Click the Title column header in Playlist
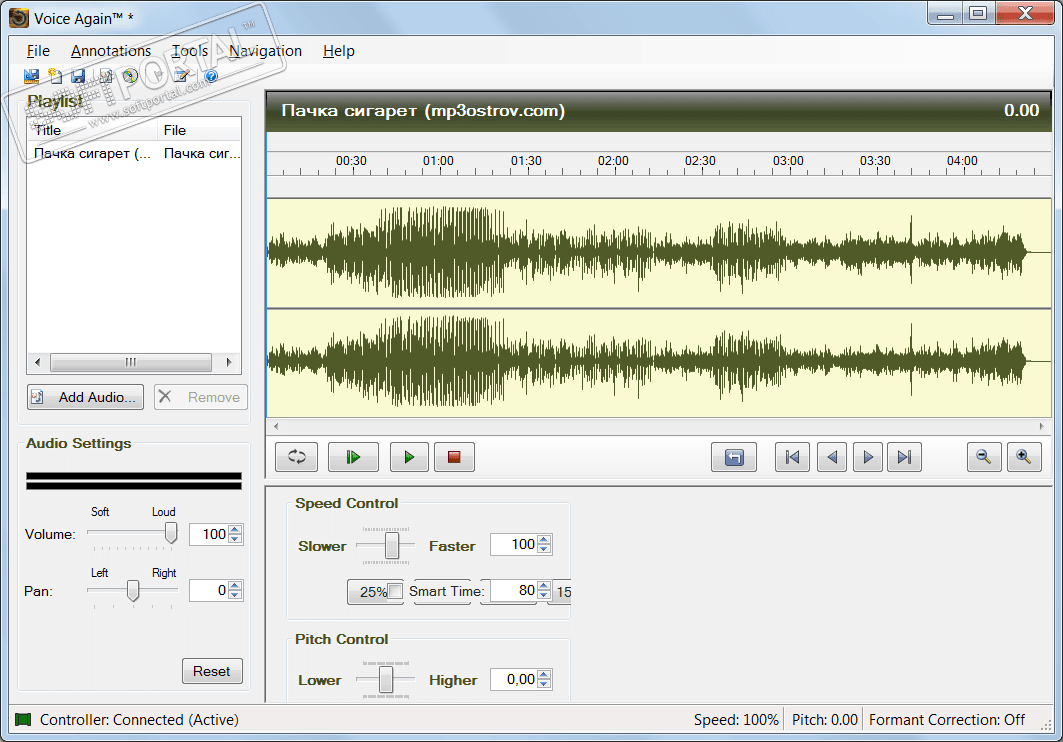 [x=92, y=130]
